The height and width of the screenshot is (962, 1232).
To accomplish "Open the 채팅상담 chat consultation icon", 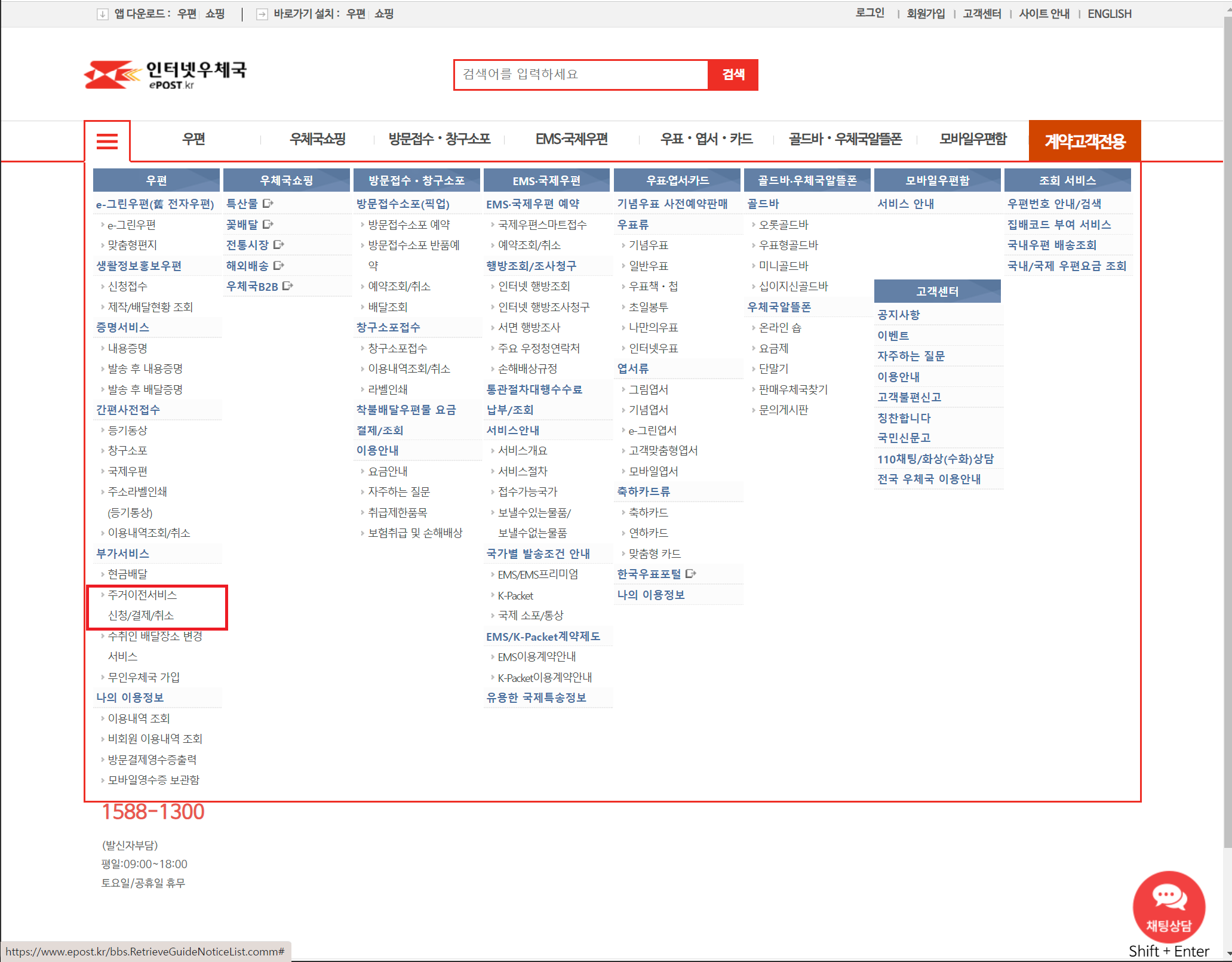I will tap(1168, 908).
